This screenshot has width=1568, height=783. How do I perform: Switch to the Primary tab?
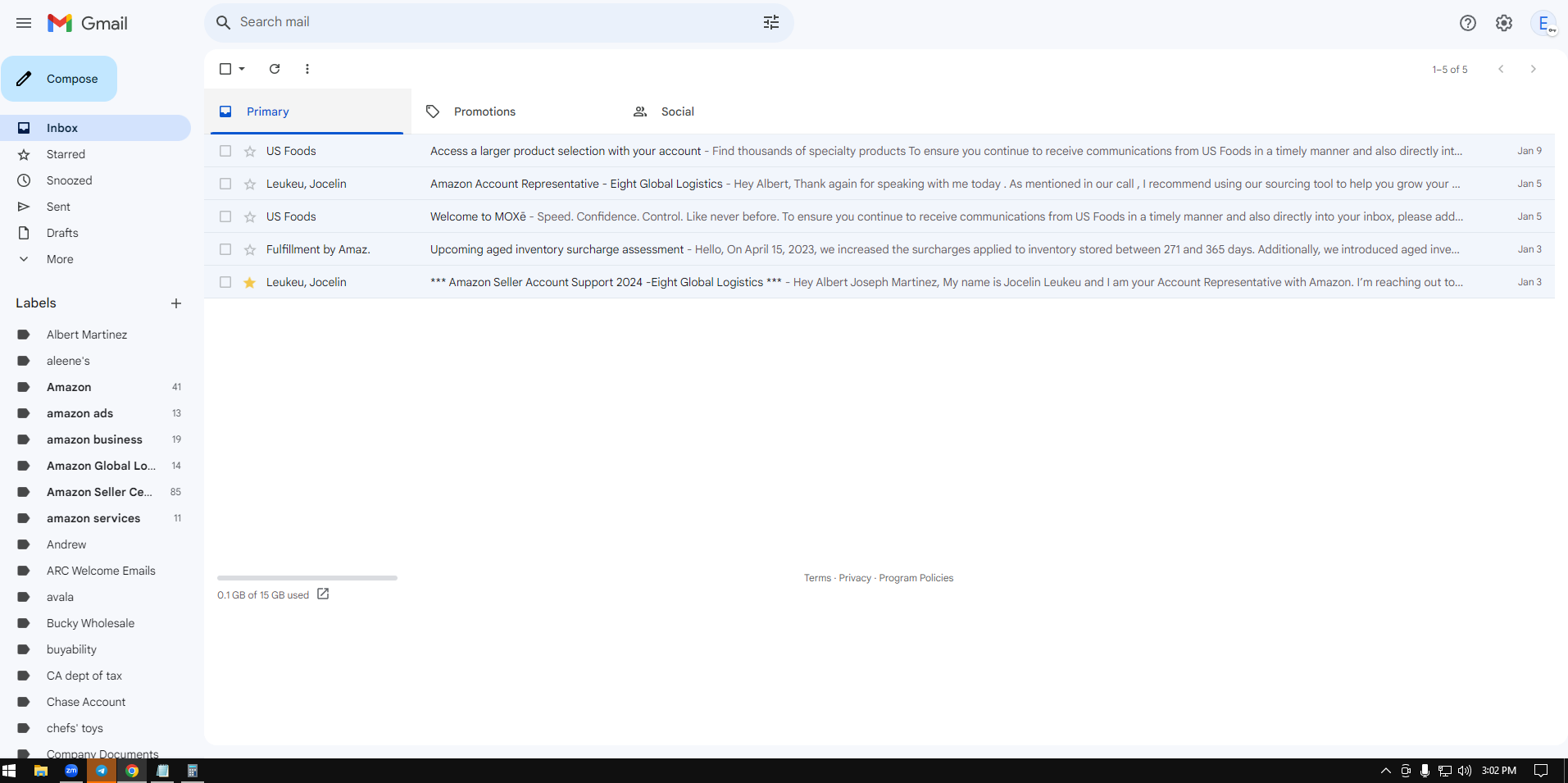(307, 112)
